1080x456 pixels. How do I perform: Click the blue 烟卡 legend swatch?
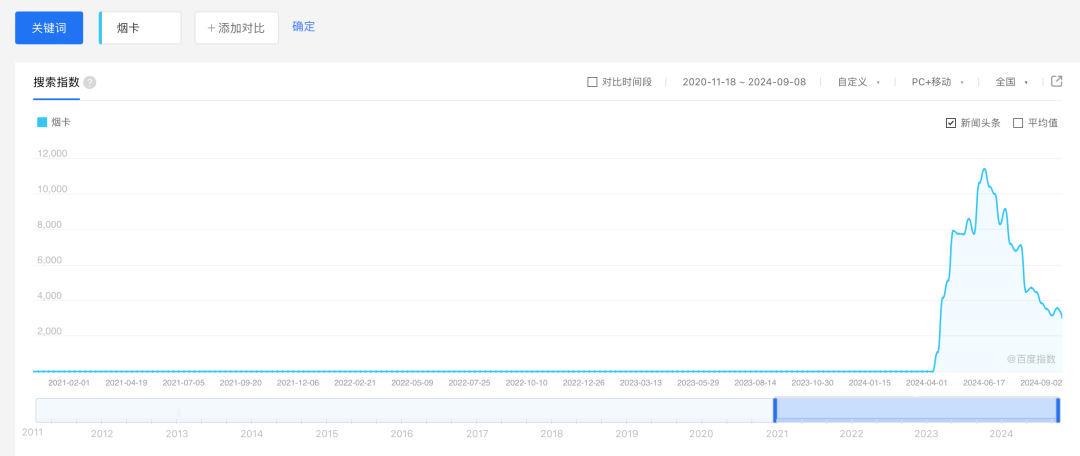[42, 122]
